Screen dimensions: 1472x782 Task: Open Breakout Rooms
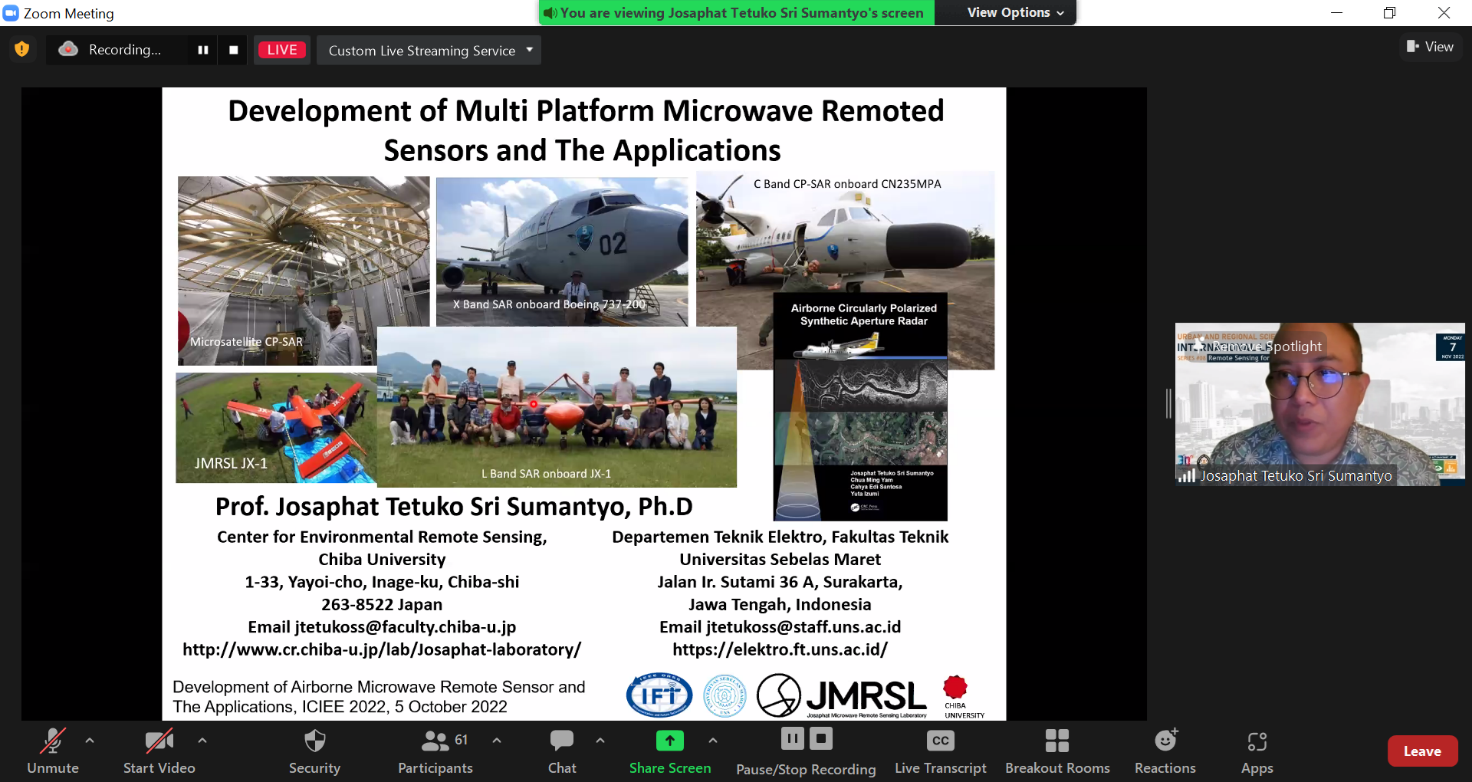pos(1057,751)
